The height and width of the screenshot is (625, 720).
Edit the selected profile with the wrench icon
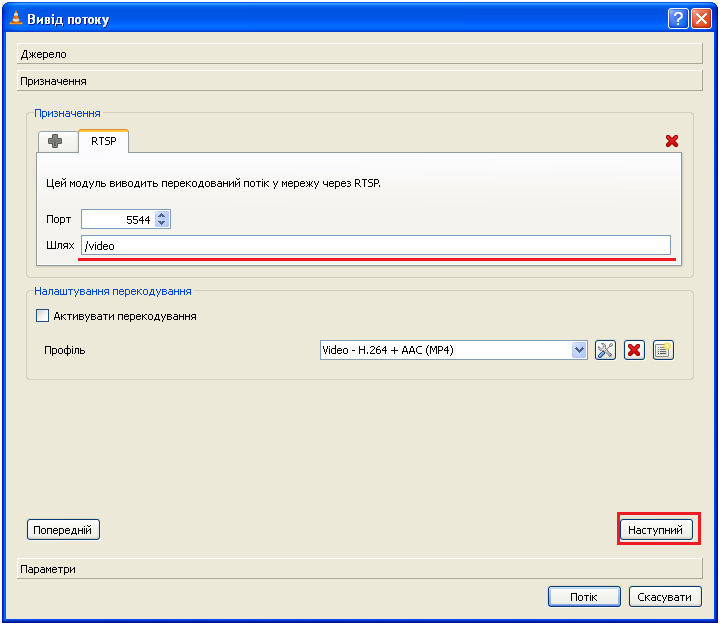tap(605, 350)
